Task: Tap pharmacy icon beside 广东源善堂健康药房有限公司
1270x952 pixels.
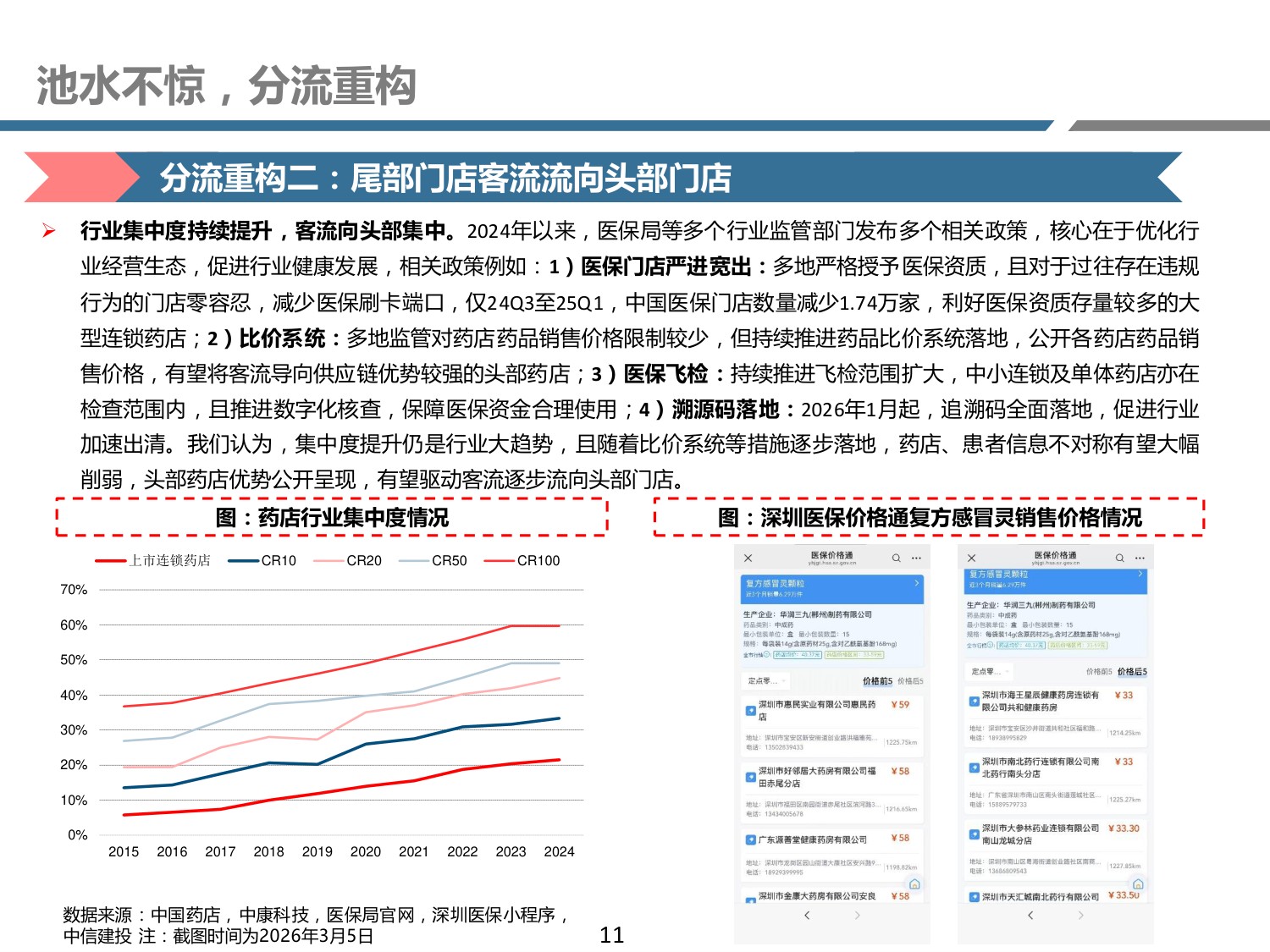Action: click(750, 839)
